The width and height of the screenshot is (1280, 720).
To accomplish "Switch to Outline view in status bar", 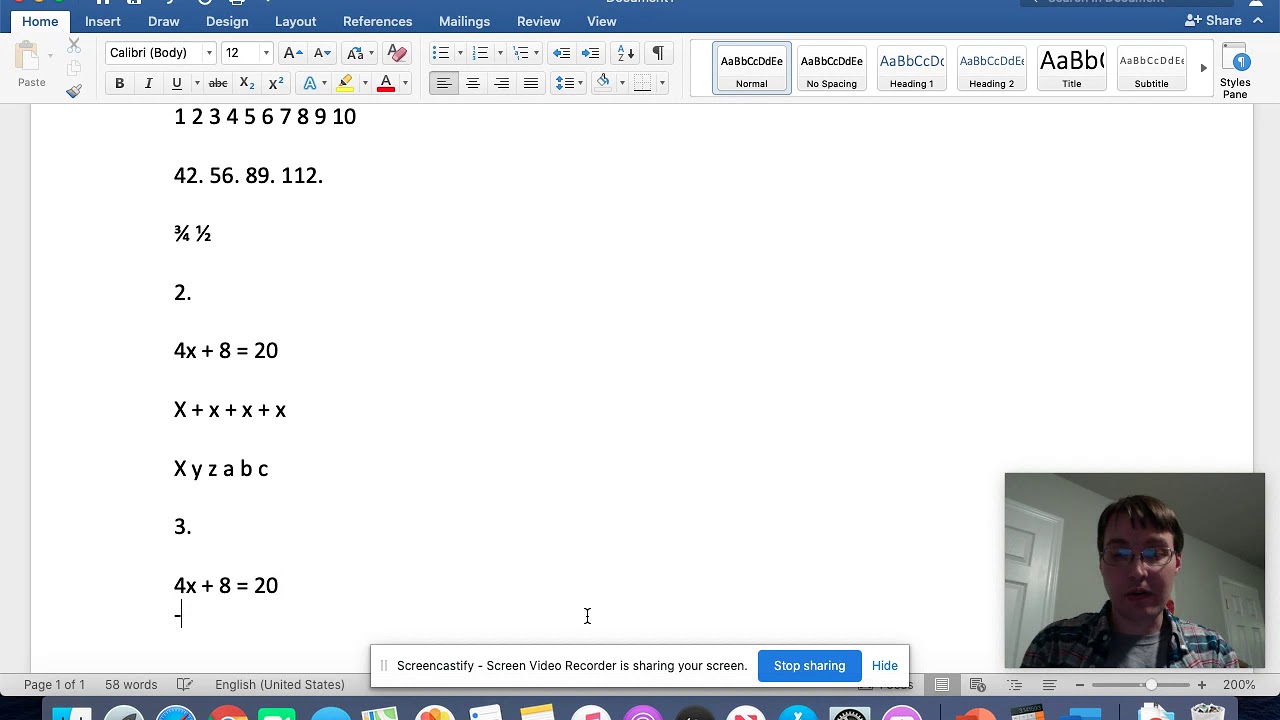I will pyautogui.click(x=1014, y=685).
